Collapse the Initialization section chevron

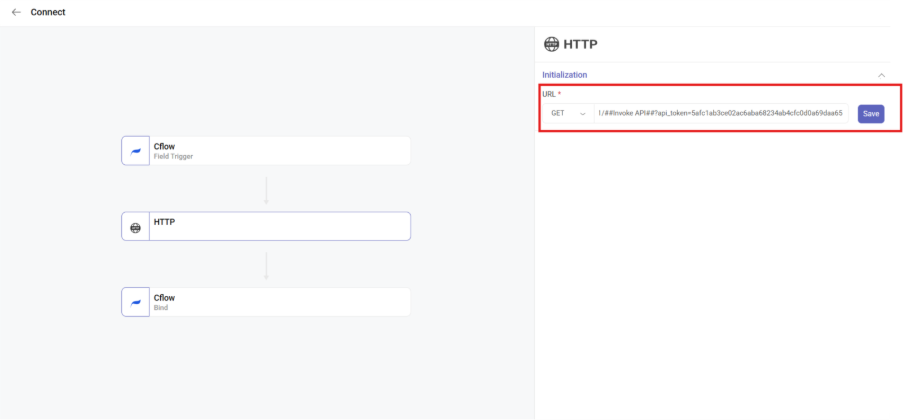point(881,75)
